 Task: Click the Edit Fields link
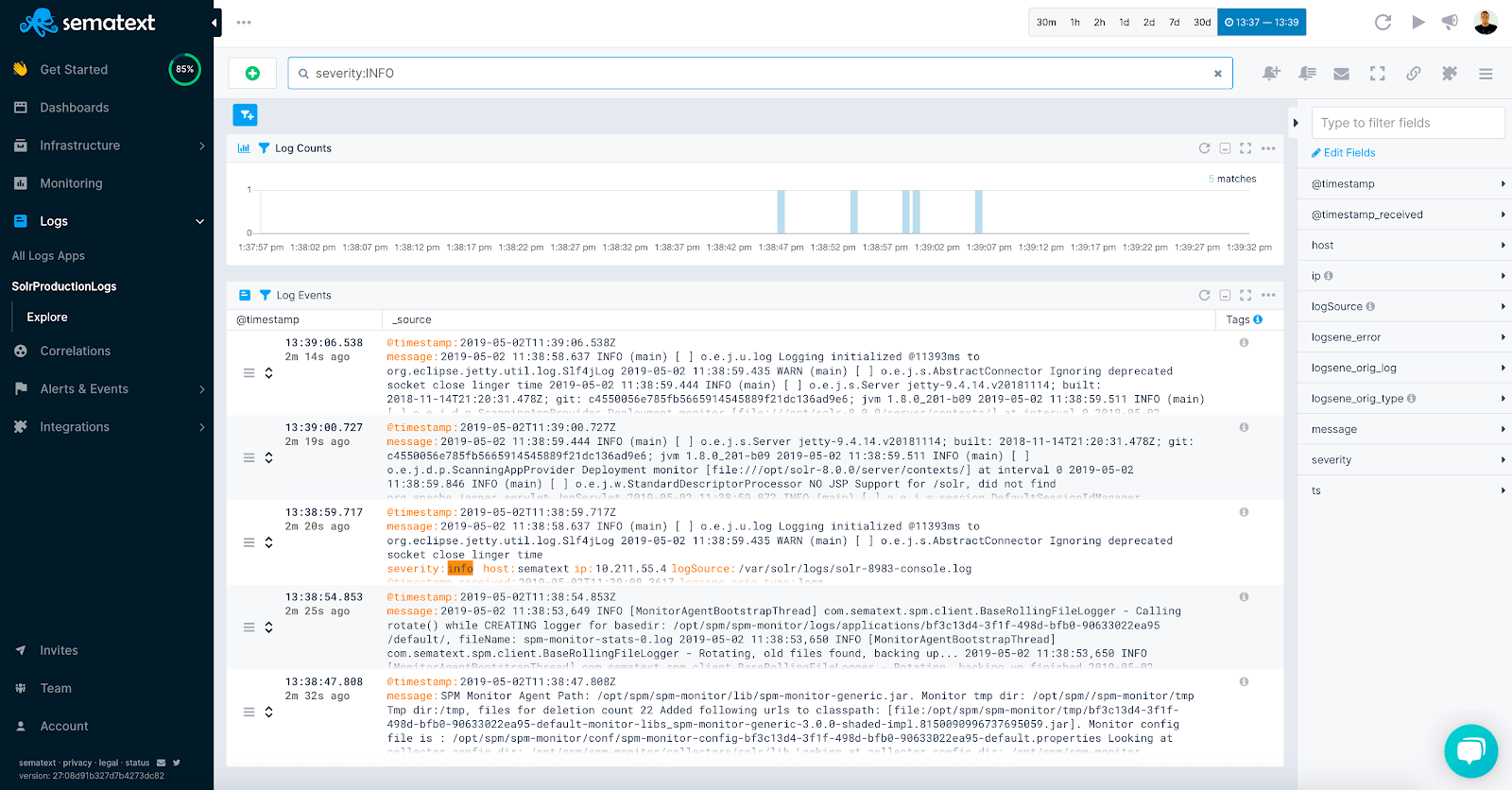pyautogui.click(x=1344, y=152)
